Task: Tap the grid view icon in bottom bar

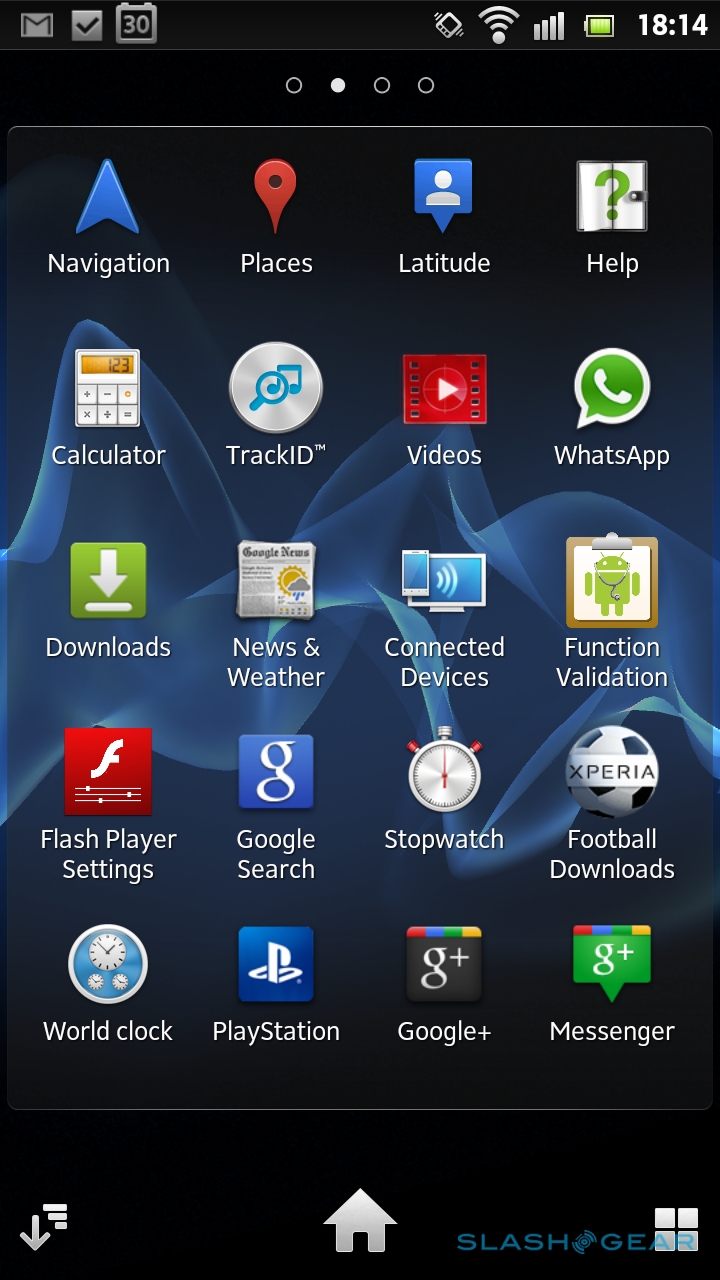Action: click(676, 1228)
